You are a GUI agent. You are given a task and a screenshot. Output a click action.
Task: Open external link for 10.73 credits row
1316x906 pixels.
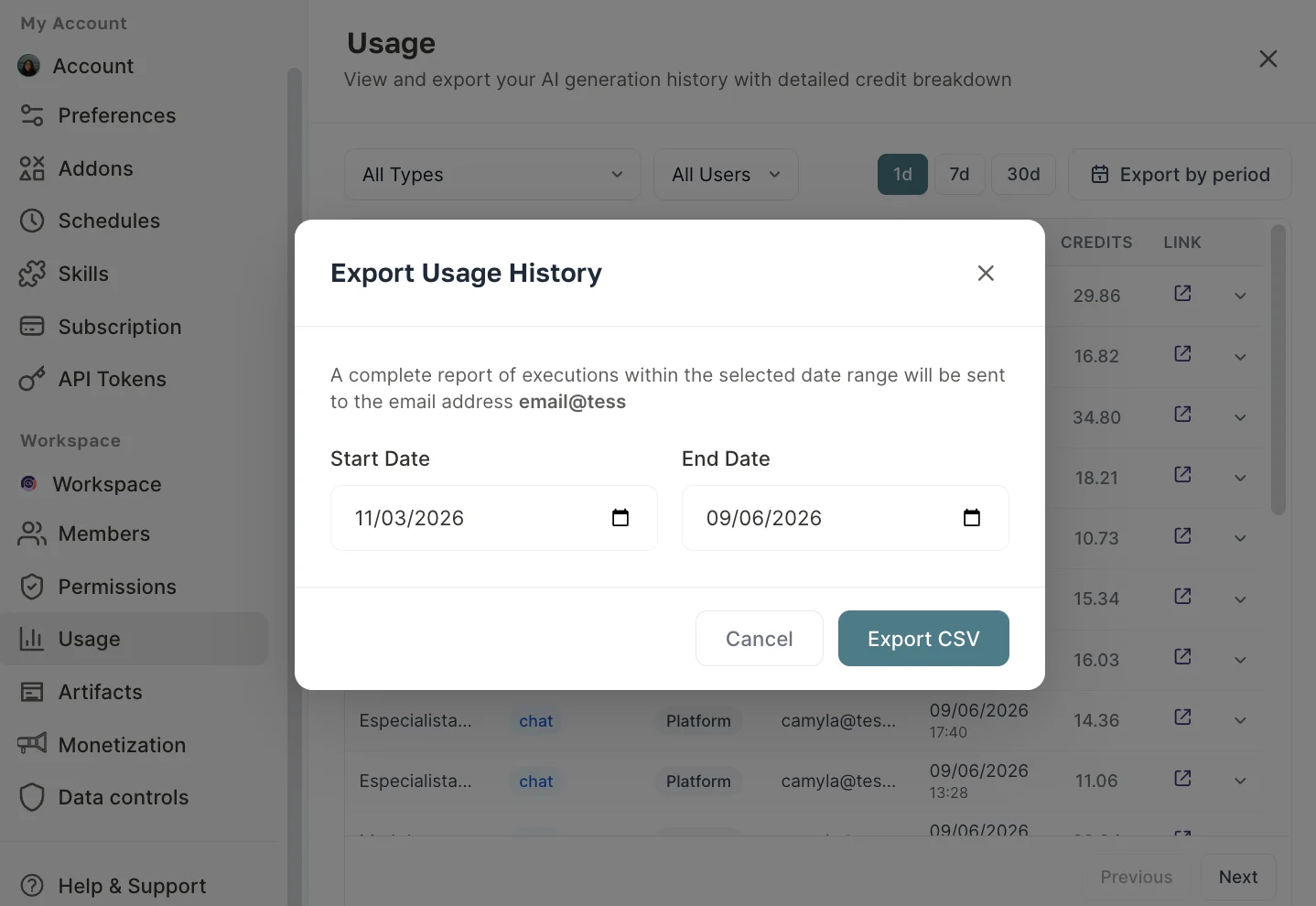1182,535
